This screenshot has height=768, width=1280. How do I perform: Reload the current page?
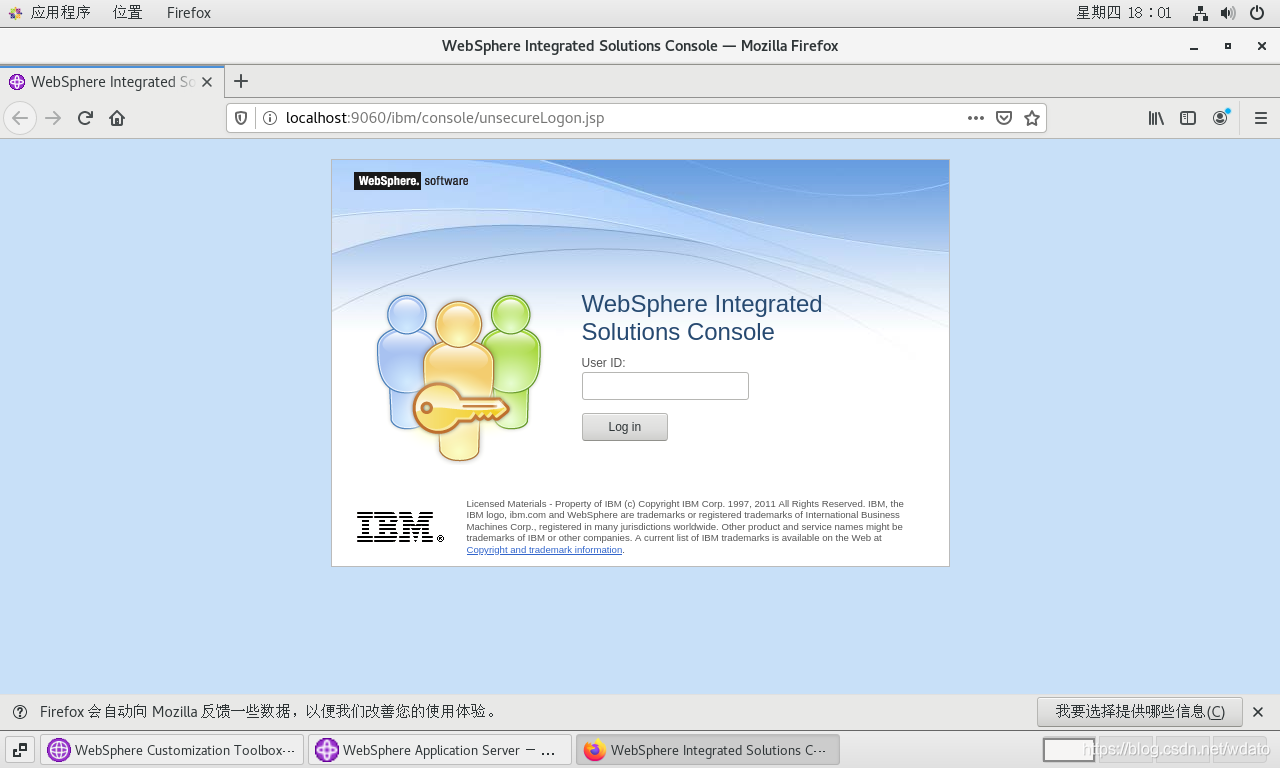coord(85,118)
